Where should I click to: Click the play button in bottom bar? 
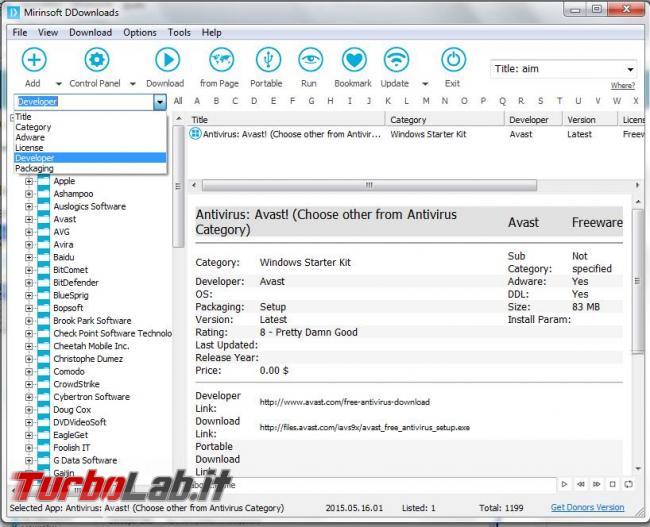pos(564,484)
